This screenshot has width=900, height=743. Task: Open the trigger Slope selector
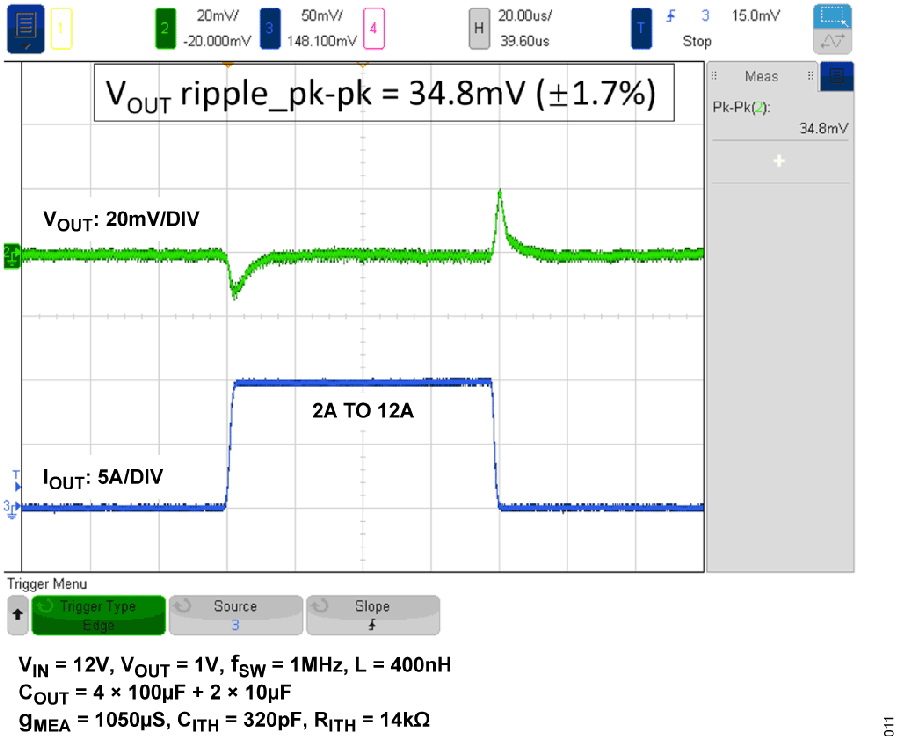(372, 615)
